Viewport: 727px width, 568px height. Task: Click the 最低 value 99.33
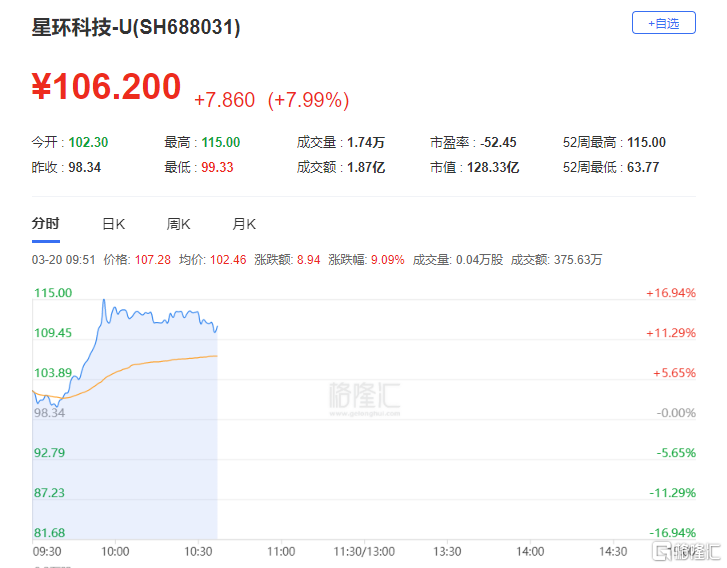pos(217,167)
